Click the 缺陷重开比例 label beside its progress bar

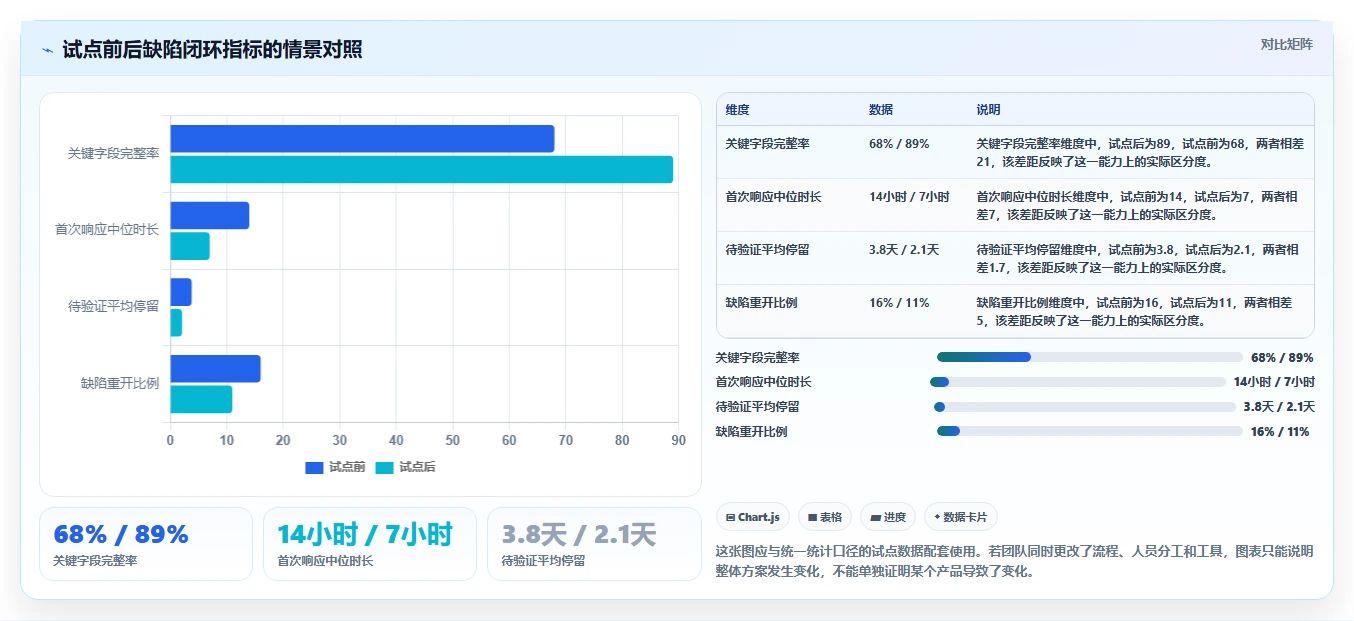click(751, 432)
